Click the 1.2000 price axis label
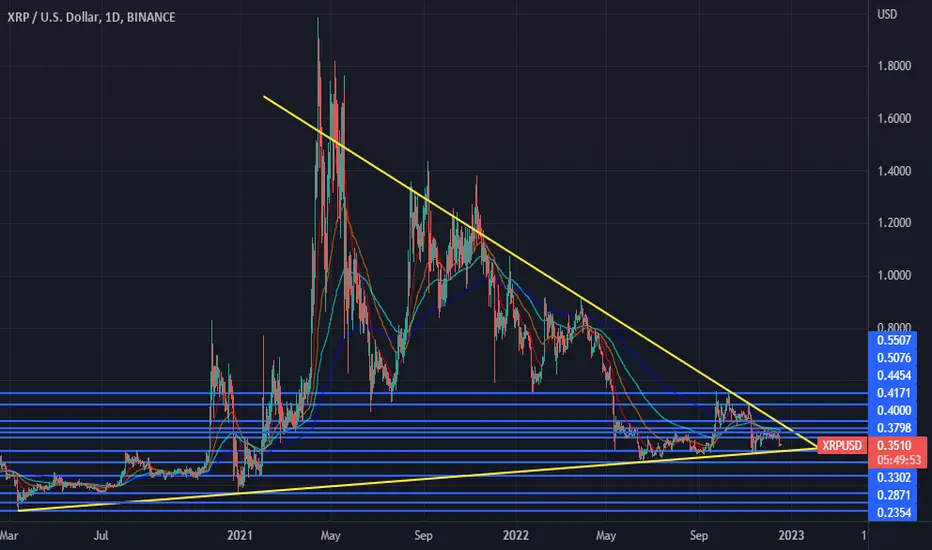Screen dimensions: 932x550 point(894,223)
